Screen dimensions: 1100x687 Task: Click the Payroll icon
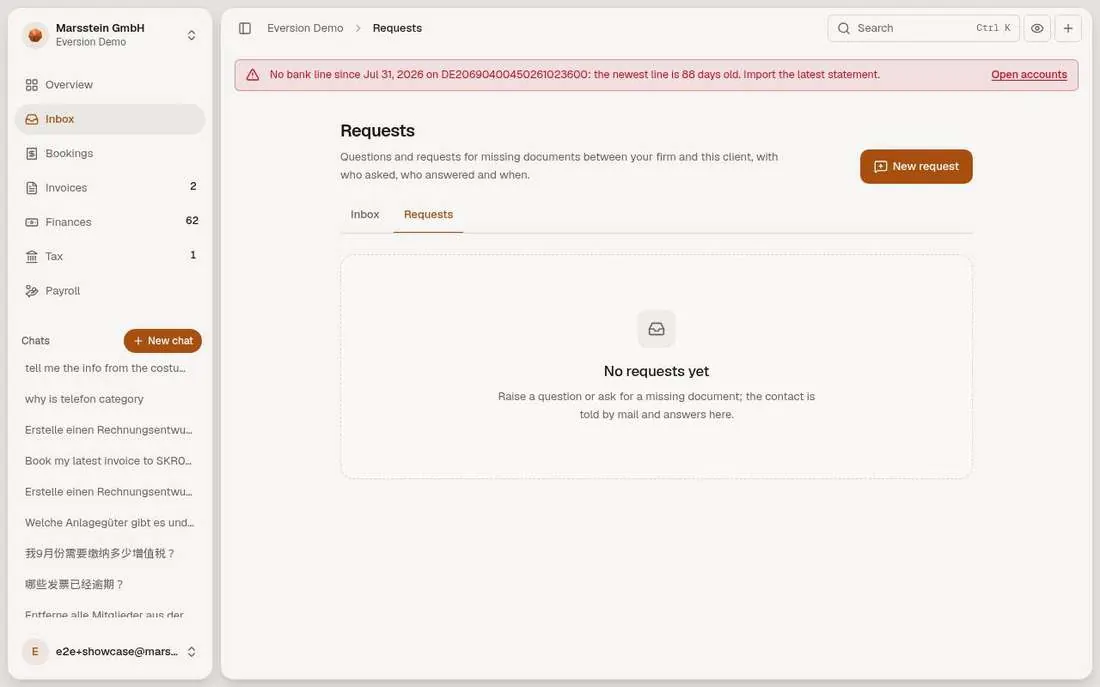point(32,291)
